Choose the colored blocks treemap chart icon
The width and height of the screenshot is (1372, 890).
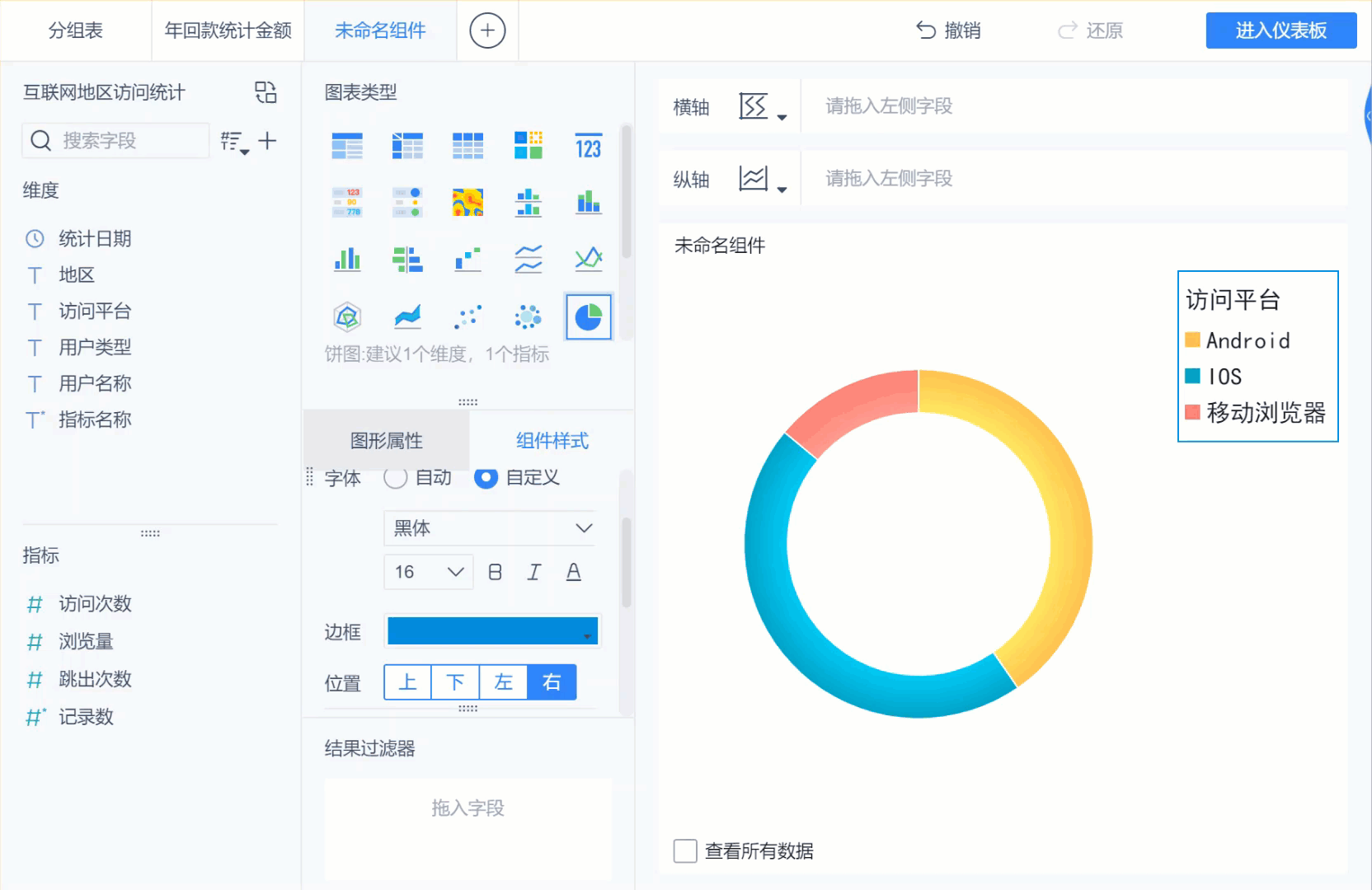click(x=529, y=146)
